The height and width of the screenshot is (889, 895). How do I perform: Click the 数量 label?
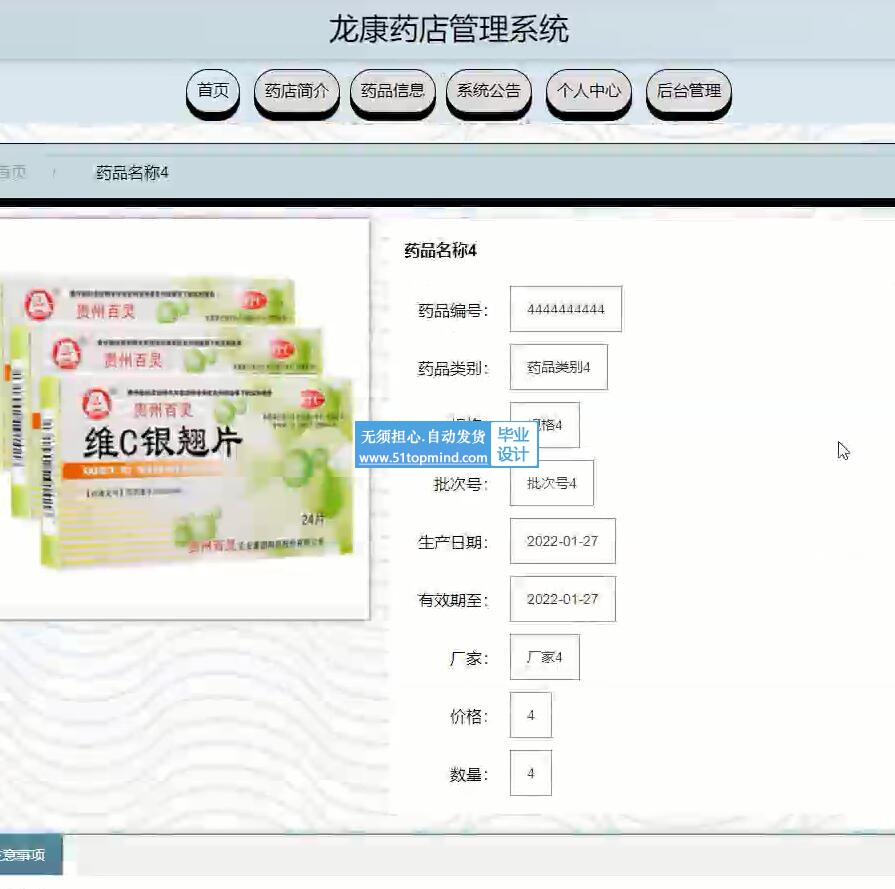coord(469,775)
